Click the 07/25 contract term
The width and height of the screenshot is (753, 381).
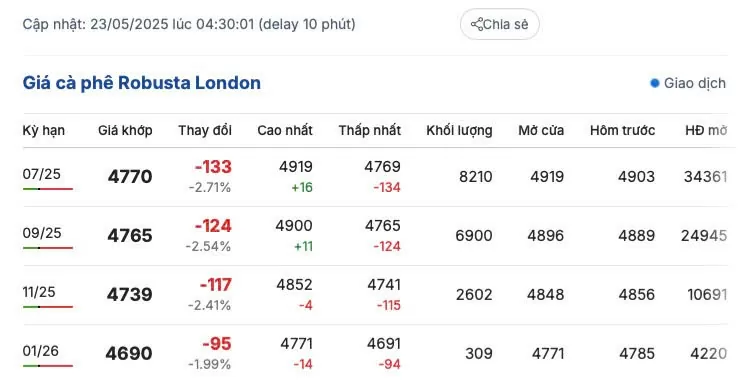(x=42, y=174)
